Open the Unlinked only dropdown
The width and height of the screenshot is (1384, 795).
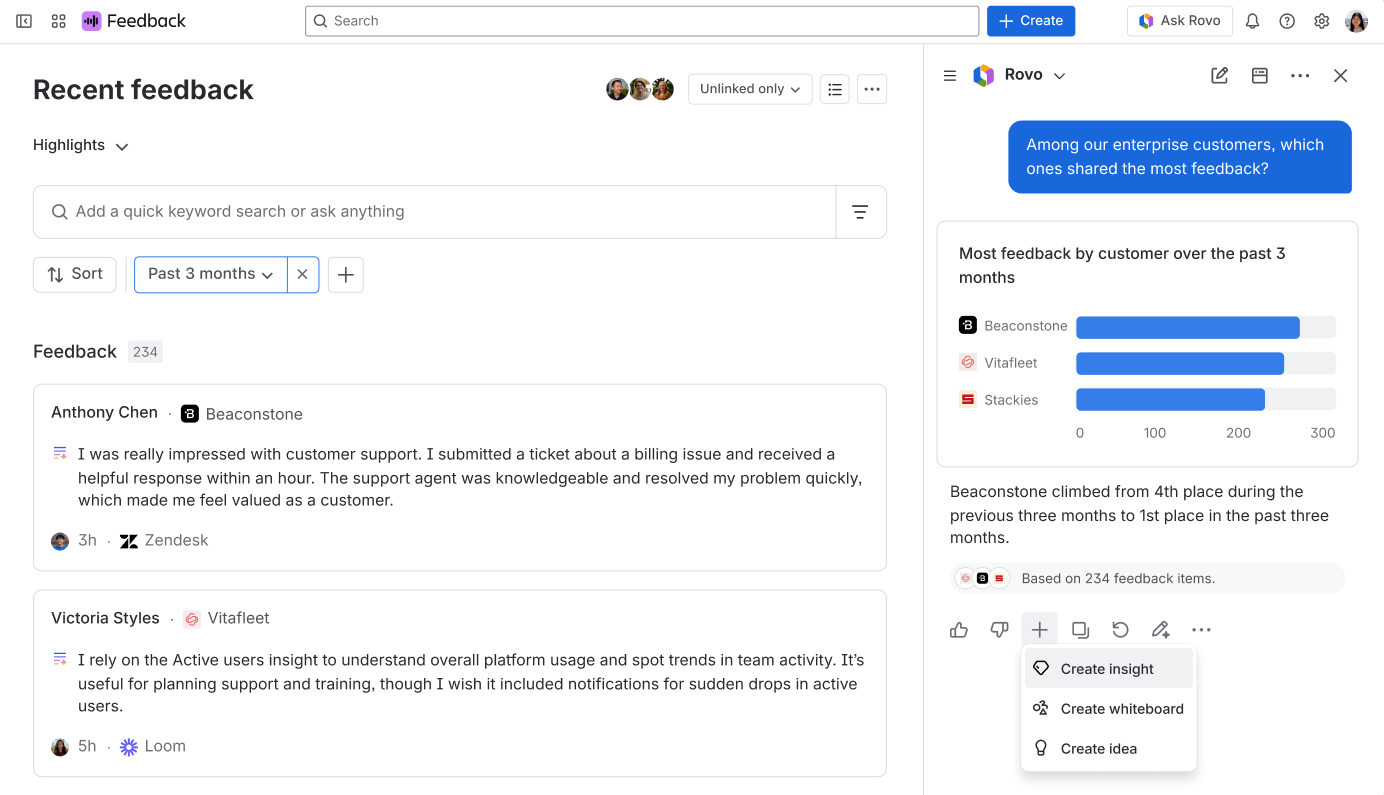[750, 89]
